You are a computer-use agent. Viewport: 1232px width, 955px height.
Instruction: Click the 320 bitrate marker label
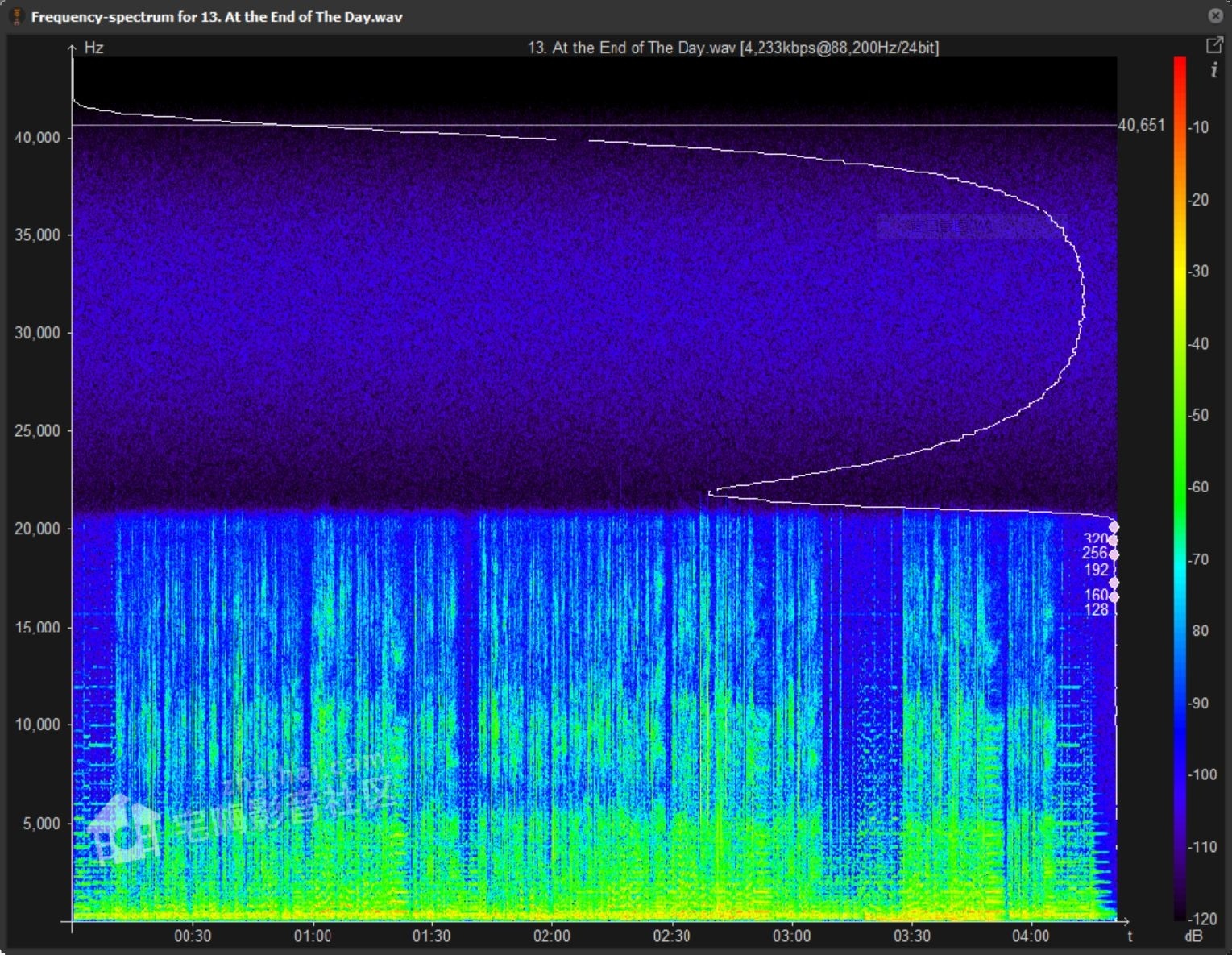tap(1095, 539)
